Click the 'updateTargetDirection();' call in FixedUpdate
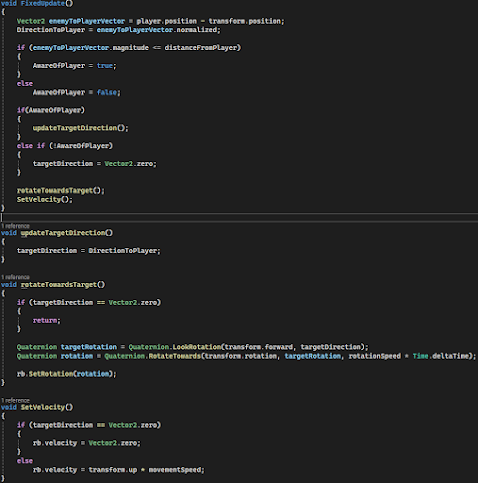 pyautogui.click(x=80, y=128)
